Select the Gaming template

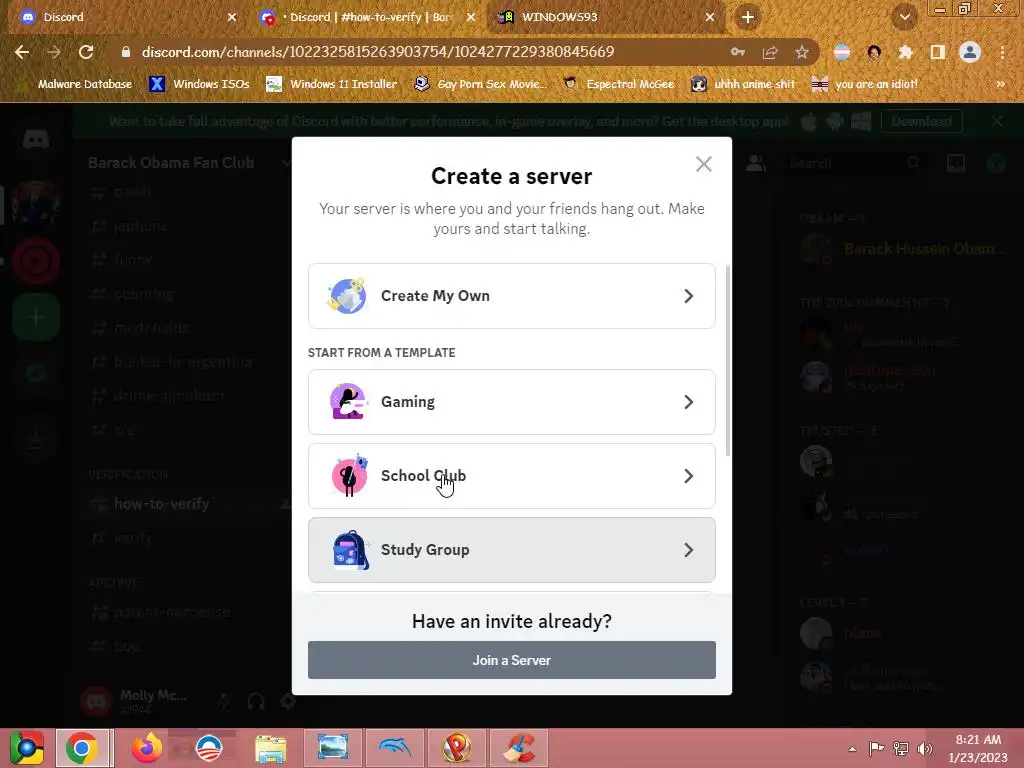tap(511, 402)
